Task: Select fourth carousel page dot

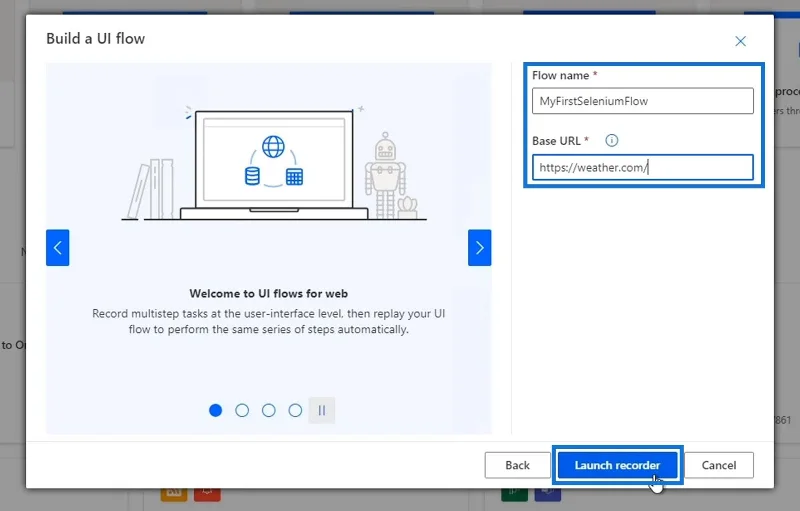Action: pos(295,411)
